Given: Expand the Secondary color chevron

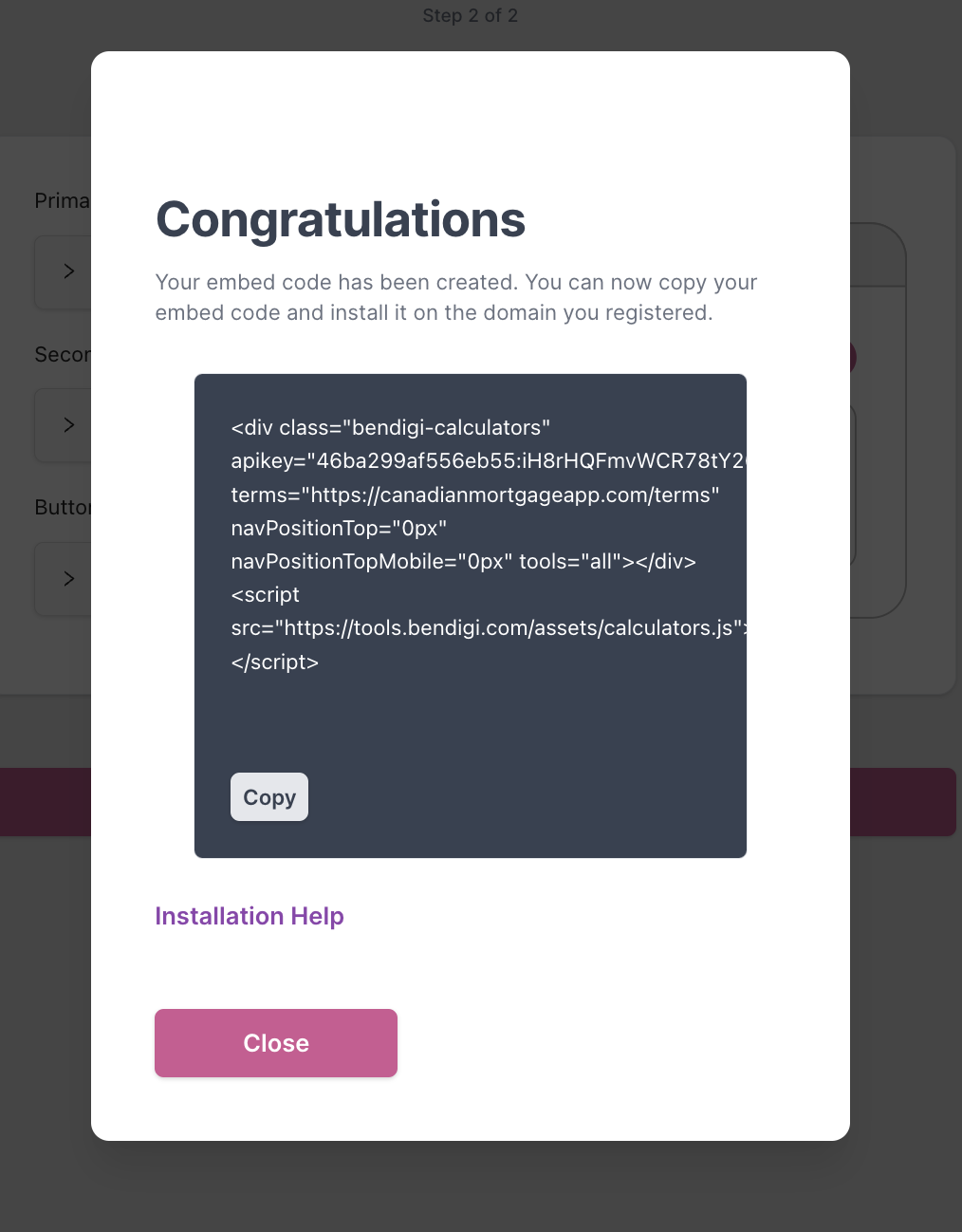Looking at the screenshot, I should coord(68,425).
